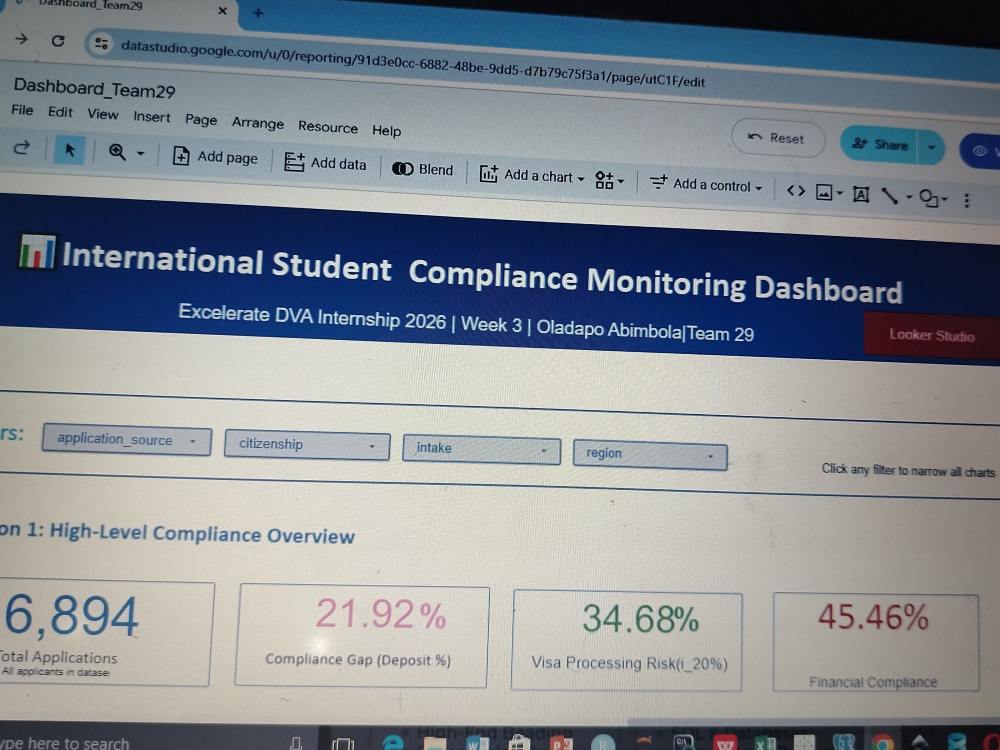Open the application_source filter dropdown
1000x750 pixels.
[x=126, y=439]
